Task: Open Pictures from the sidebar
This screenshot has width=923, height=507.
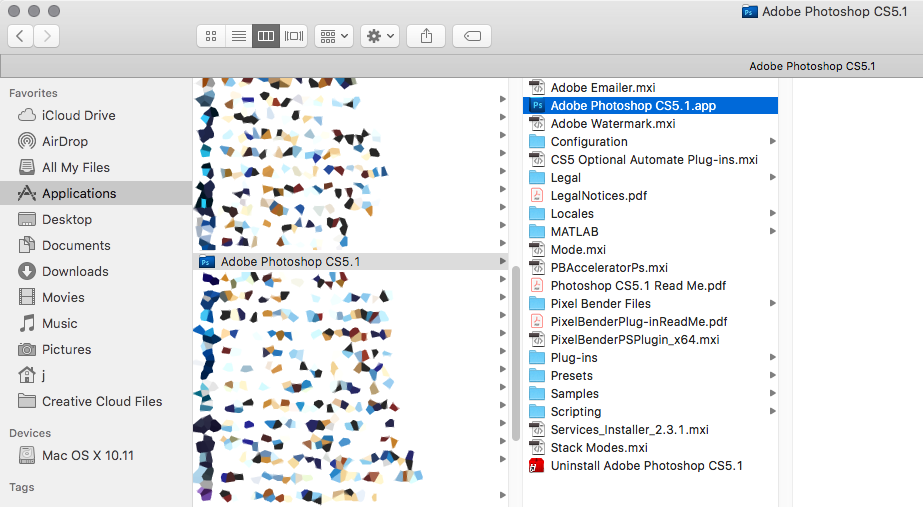Action: click(x=96, y=349)
